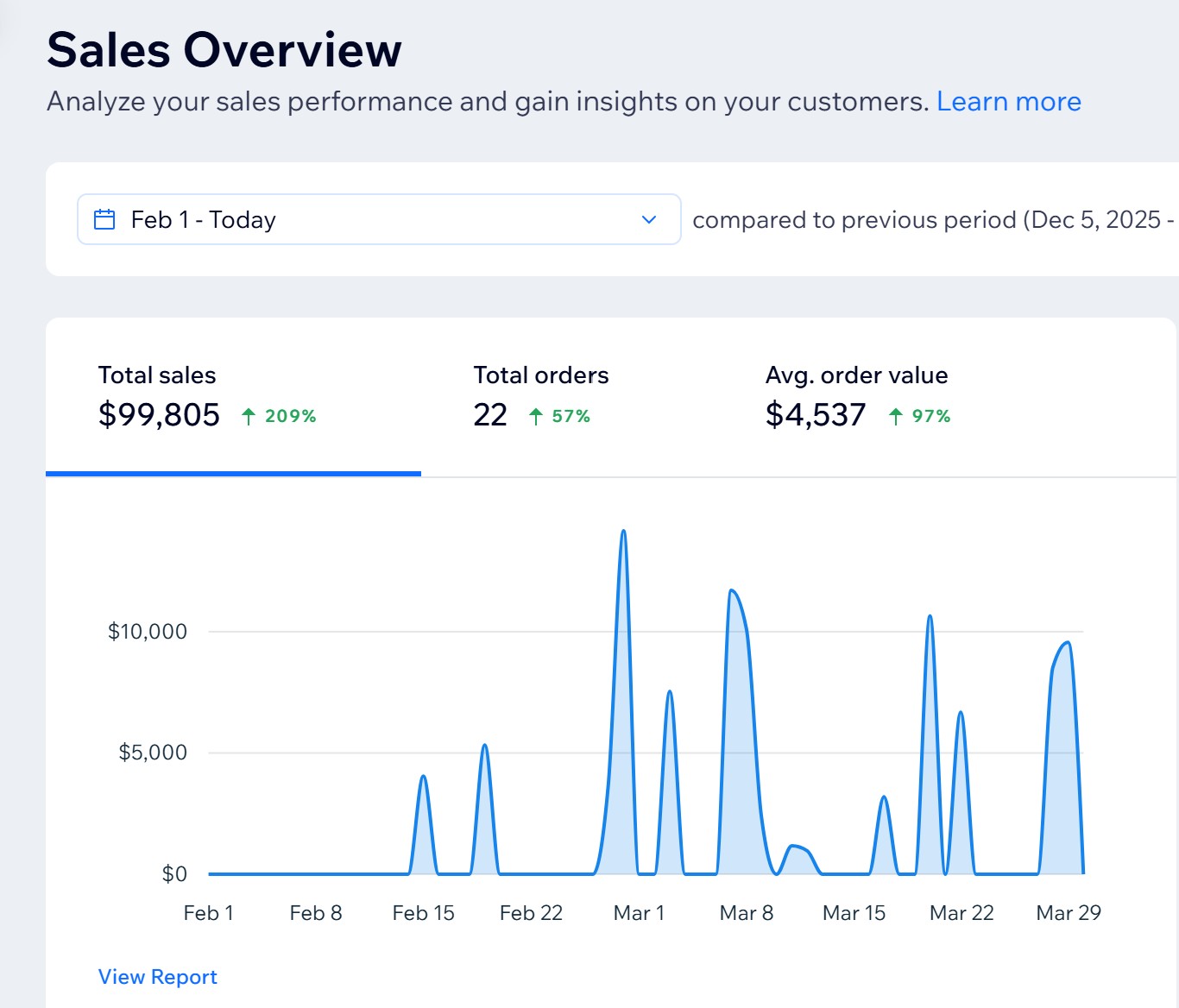Open the Feb 1 - Today date range dropdown
This screenshot has height=1008, width=1179.
click(x=379, y=219)
